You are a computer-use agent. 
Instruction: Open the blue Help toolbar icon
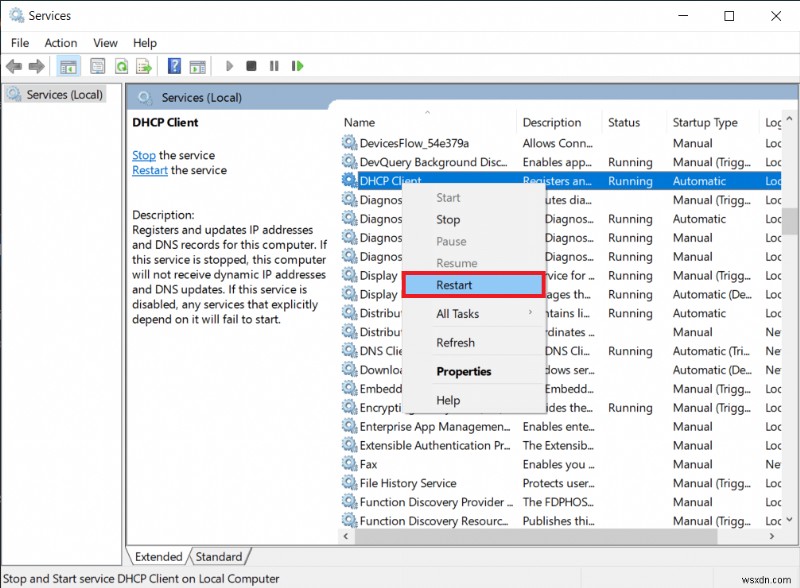(174, 66)
